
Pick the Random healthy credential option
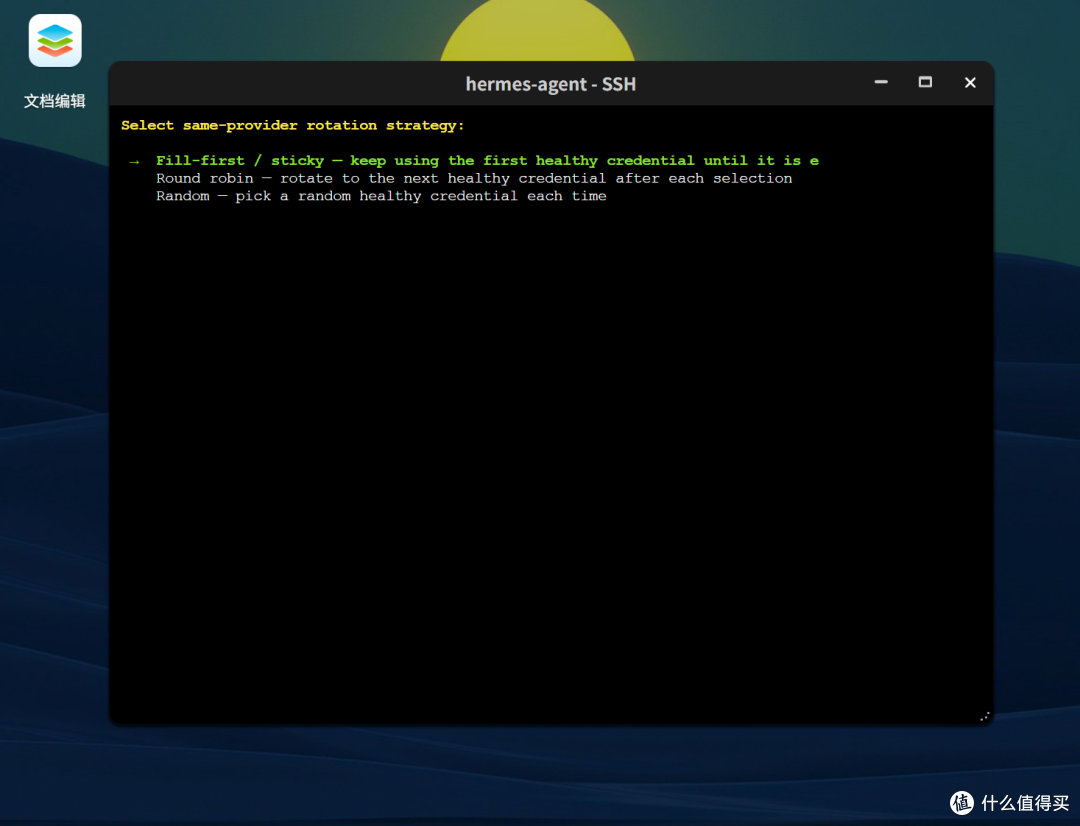click(381, 196)
